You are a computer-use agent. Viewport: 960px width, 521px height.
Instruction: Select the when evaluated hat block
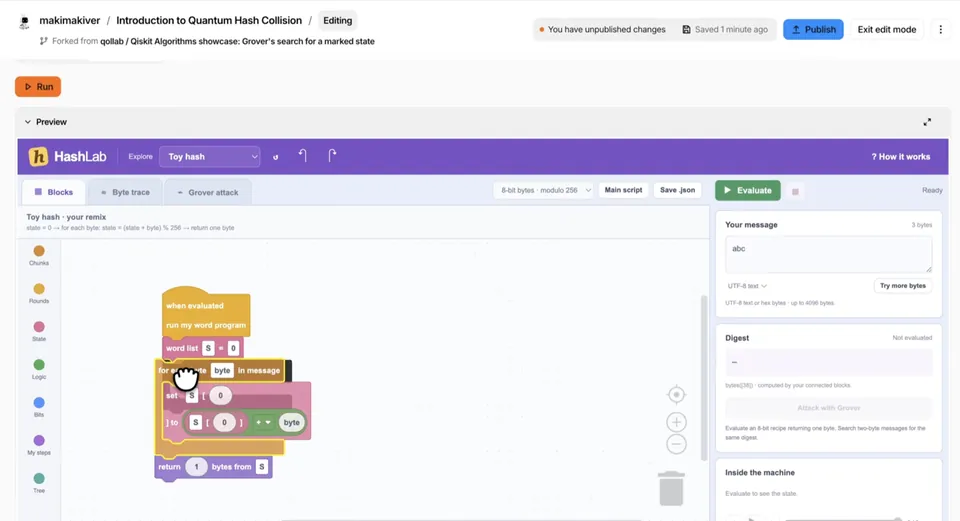click(206, 312)
